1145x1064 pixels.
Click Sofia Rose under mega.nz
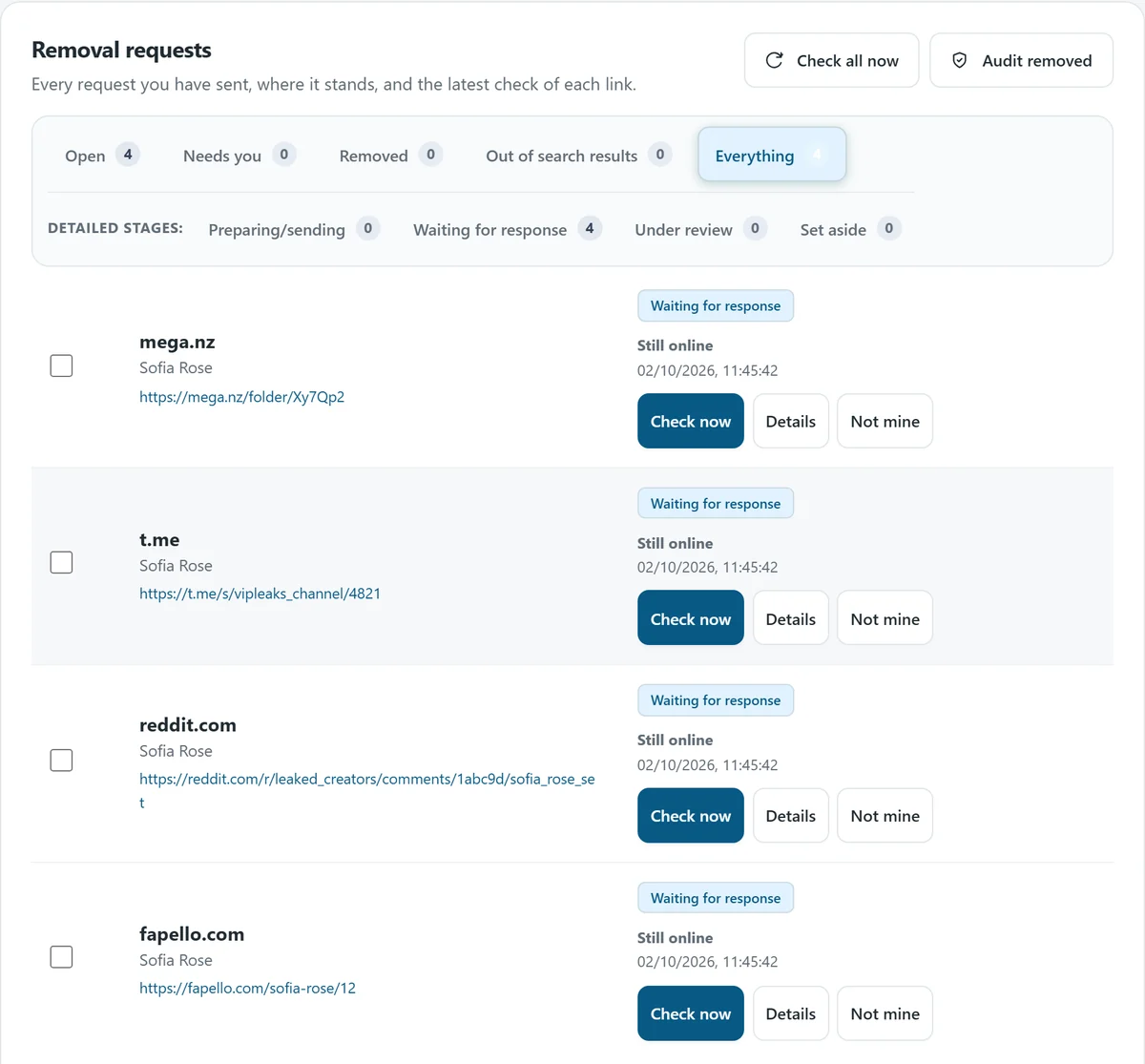(176, 368)
